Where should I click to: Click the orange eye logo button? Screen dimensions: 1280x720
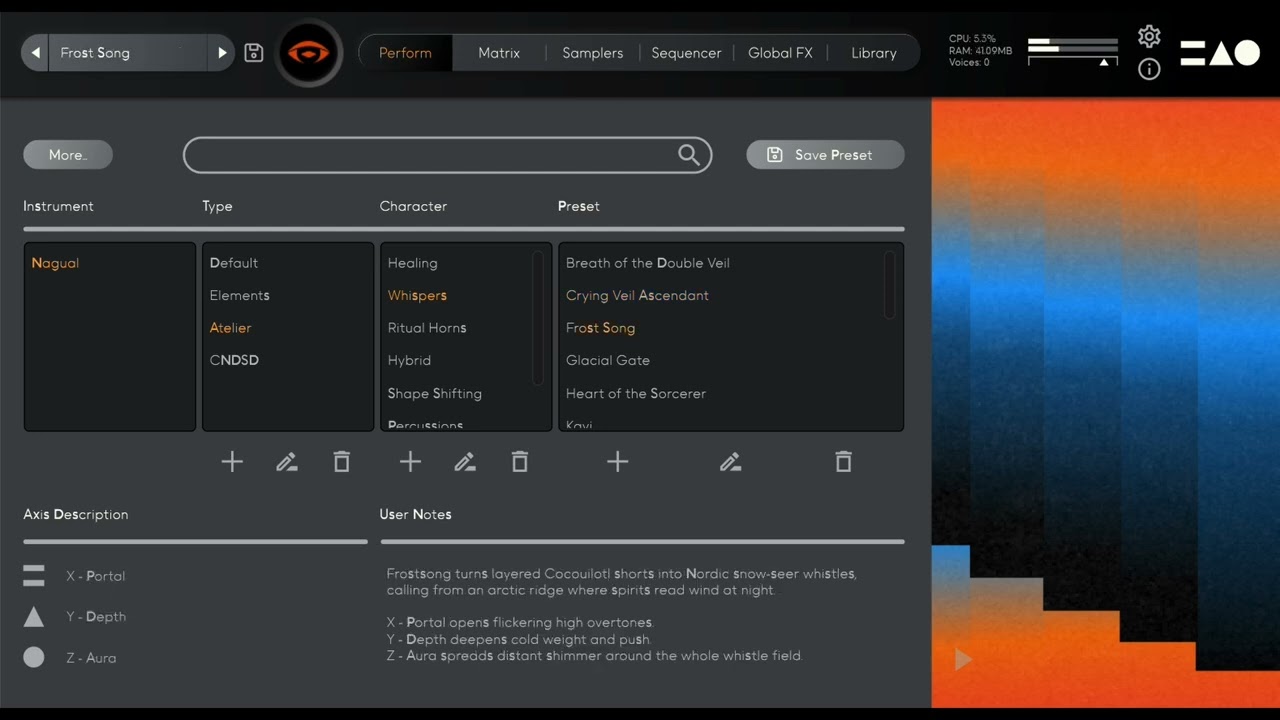(x=309, y=53)
